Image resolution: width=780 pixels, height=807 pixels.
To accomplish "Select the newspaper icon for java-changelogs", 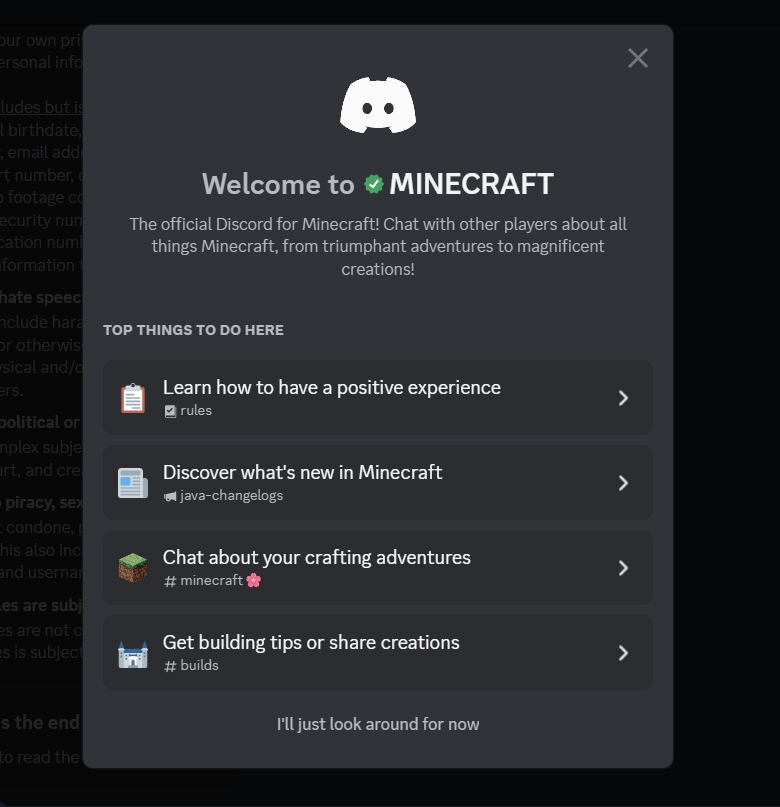I will [133, 483].
